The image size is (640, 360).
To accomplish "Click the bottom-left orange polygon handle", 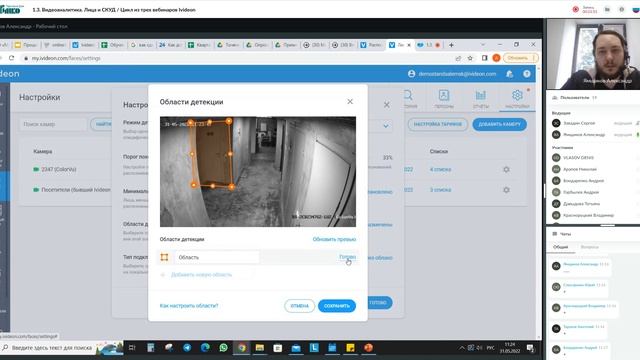I will (193, 185).
